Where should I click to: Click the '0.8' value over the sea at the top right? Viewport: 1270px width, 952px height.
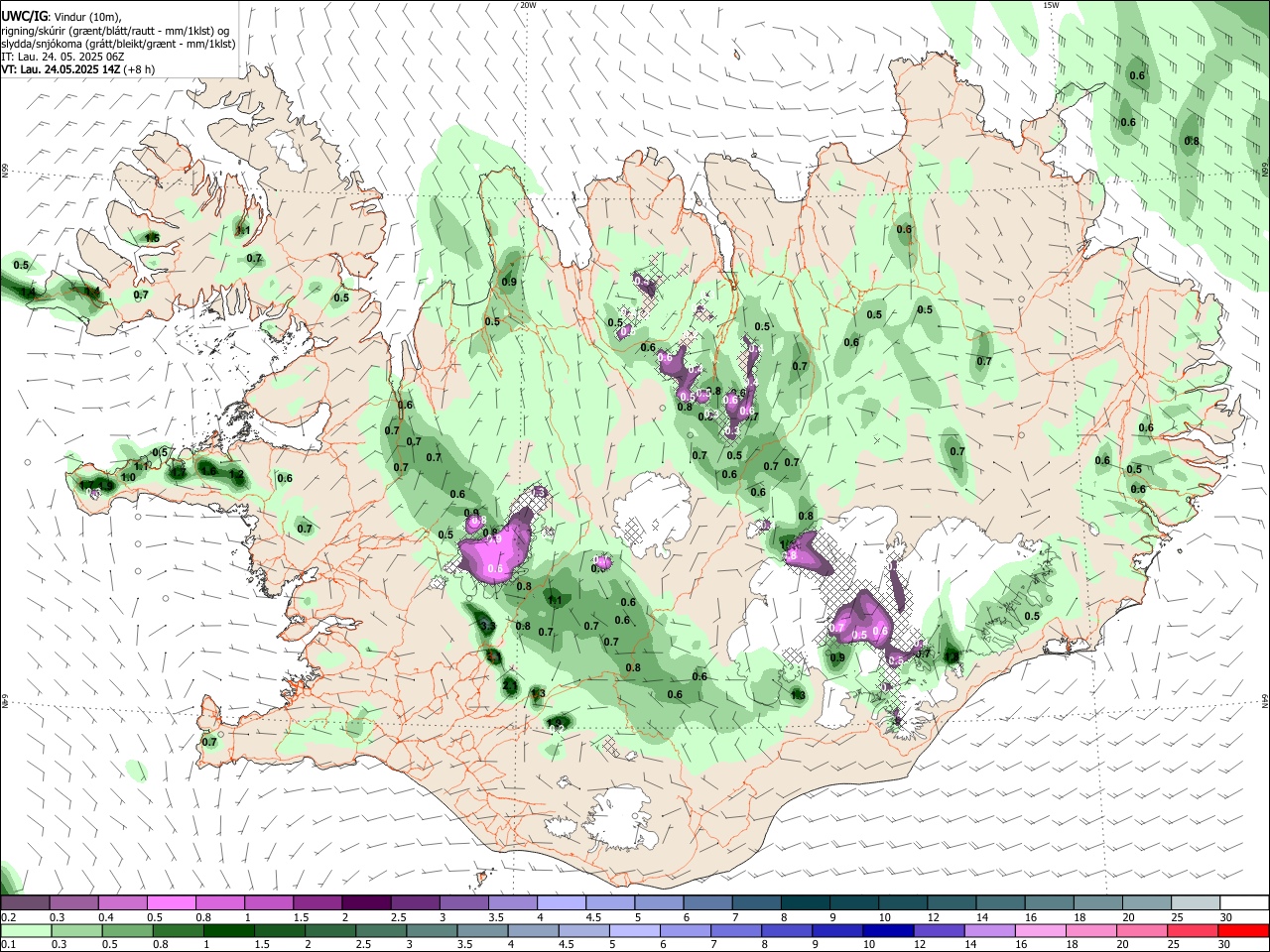pyautogui.click(x=1192, y=142)
